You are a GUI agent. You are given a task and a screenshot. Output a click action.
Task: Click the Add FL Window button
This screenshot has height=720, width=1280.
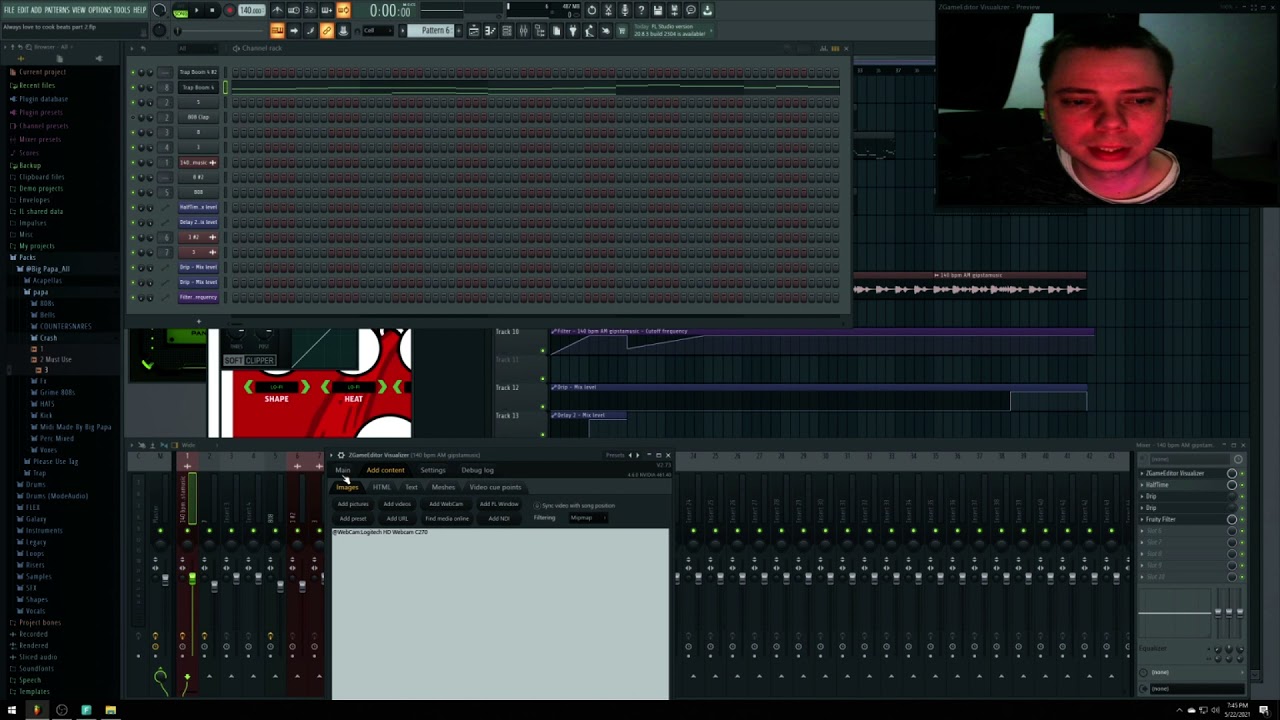(499, 504)
